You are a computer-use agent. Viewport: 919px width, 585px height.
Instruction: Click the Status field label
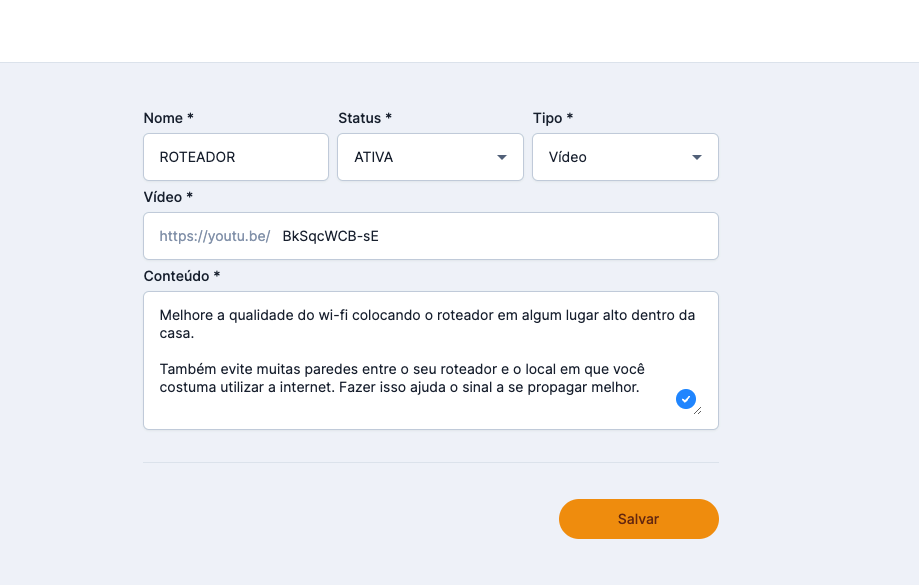coord(364,118)
